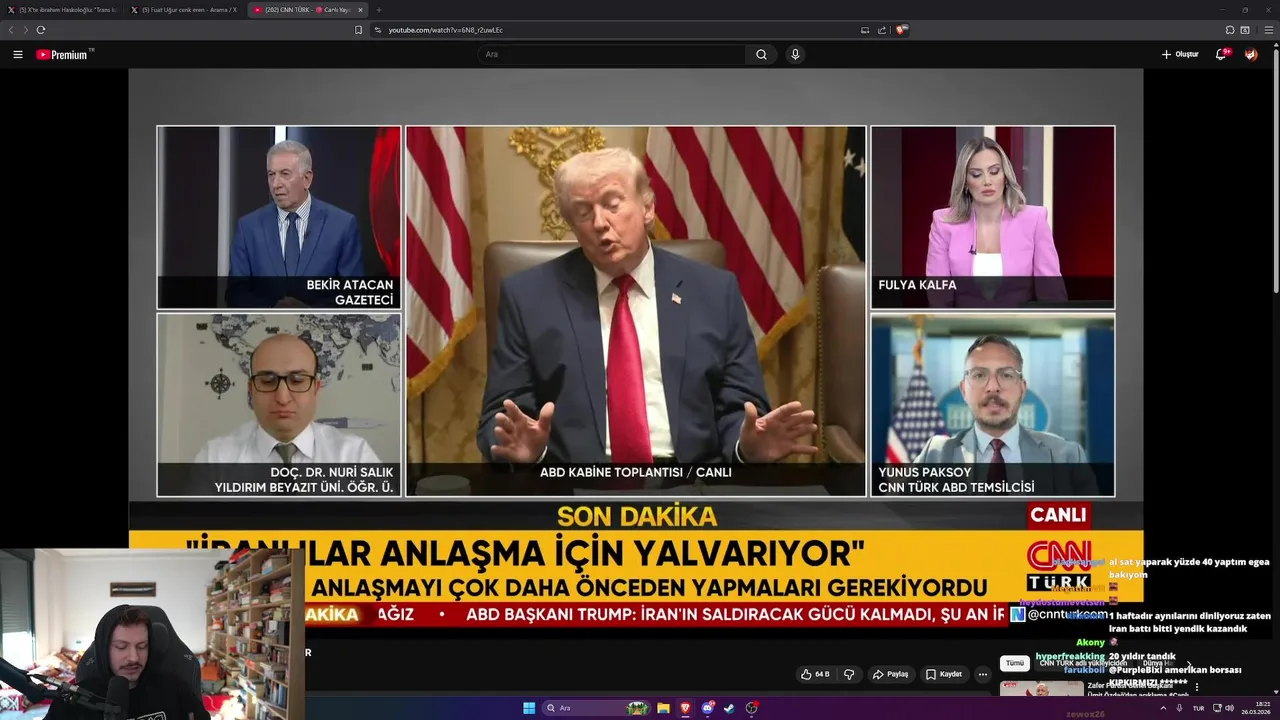Open File Explorer from the taskbar
This screenshot has width=1280, height=720.
point(663,708)
